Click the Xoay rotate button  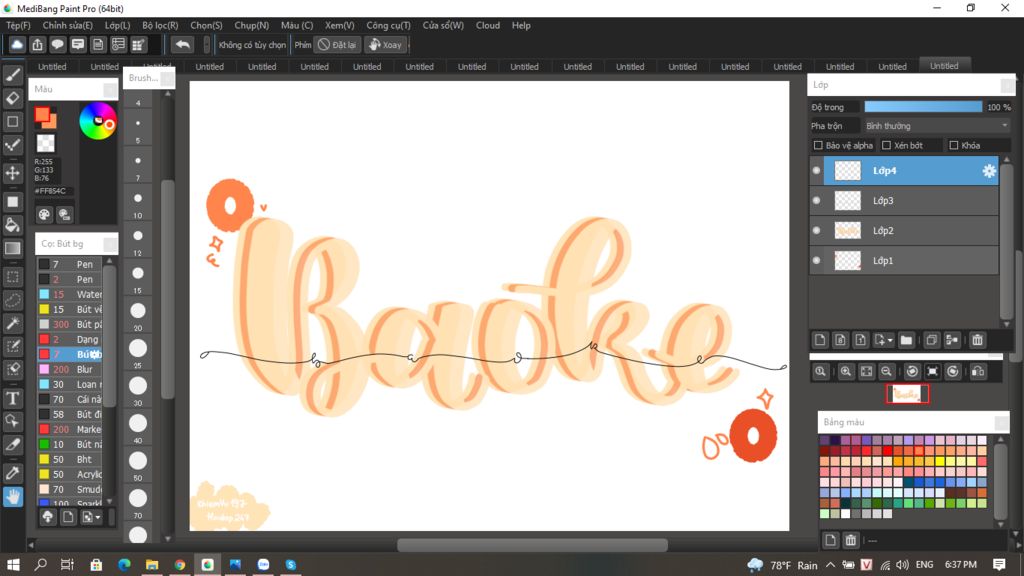coord(385,44)
